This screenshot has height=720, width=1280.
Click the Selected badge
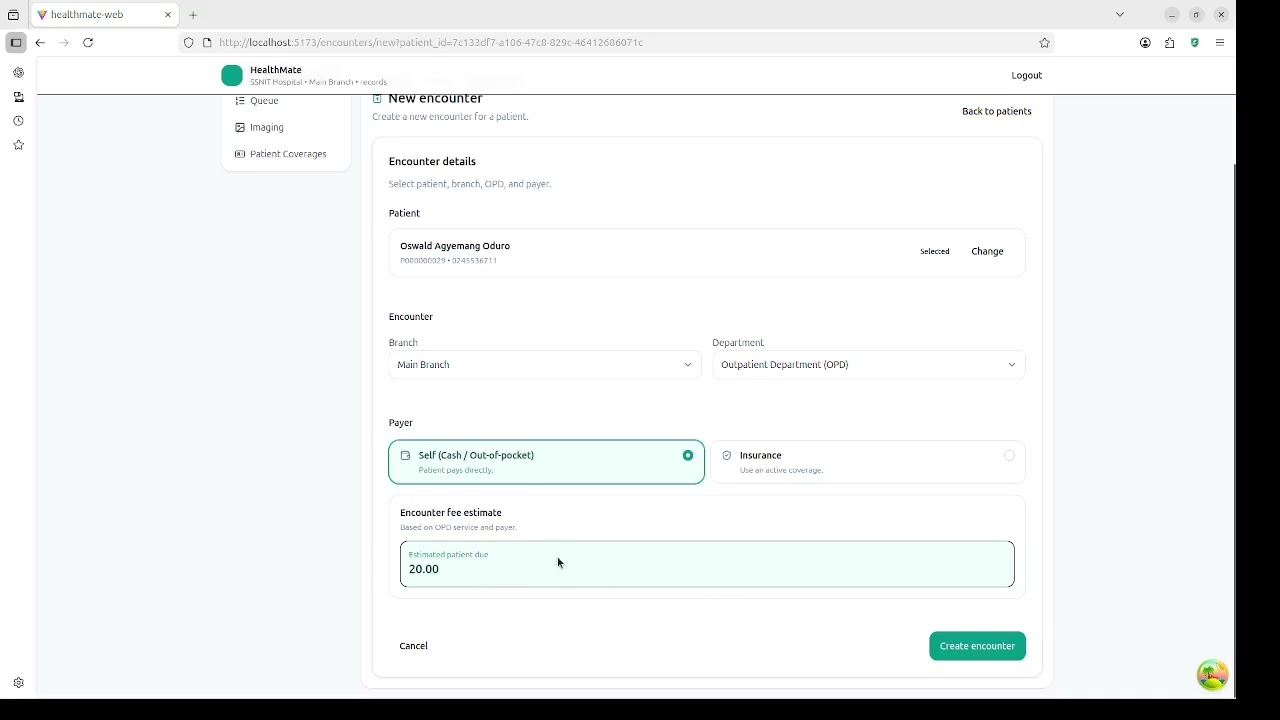pyautogui.click(x=935, y=251)
